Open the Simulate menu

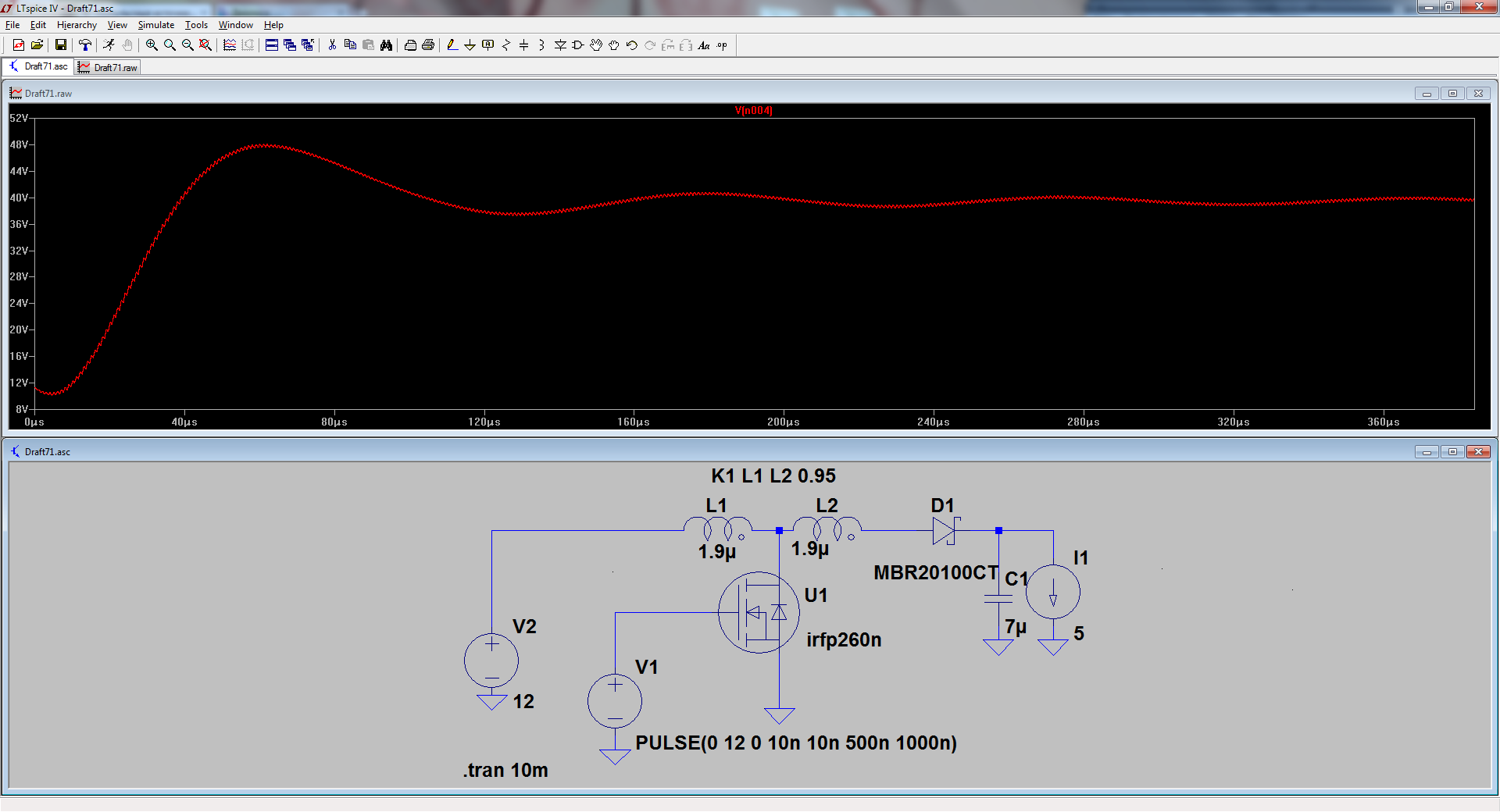point(155,25)
